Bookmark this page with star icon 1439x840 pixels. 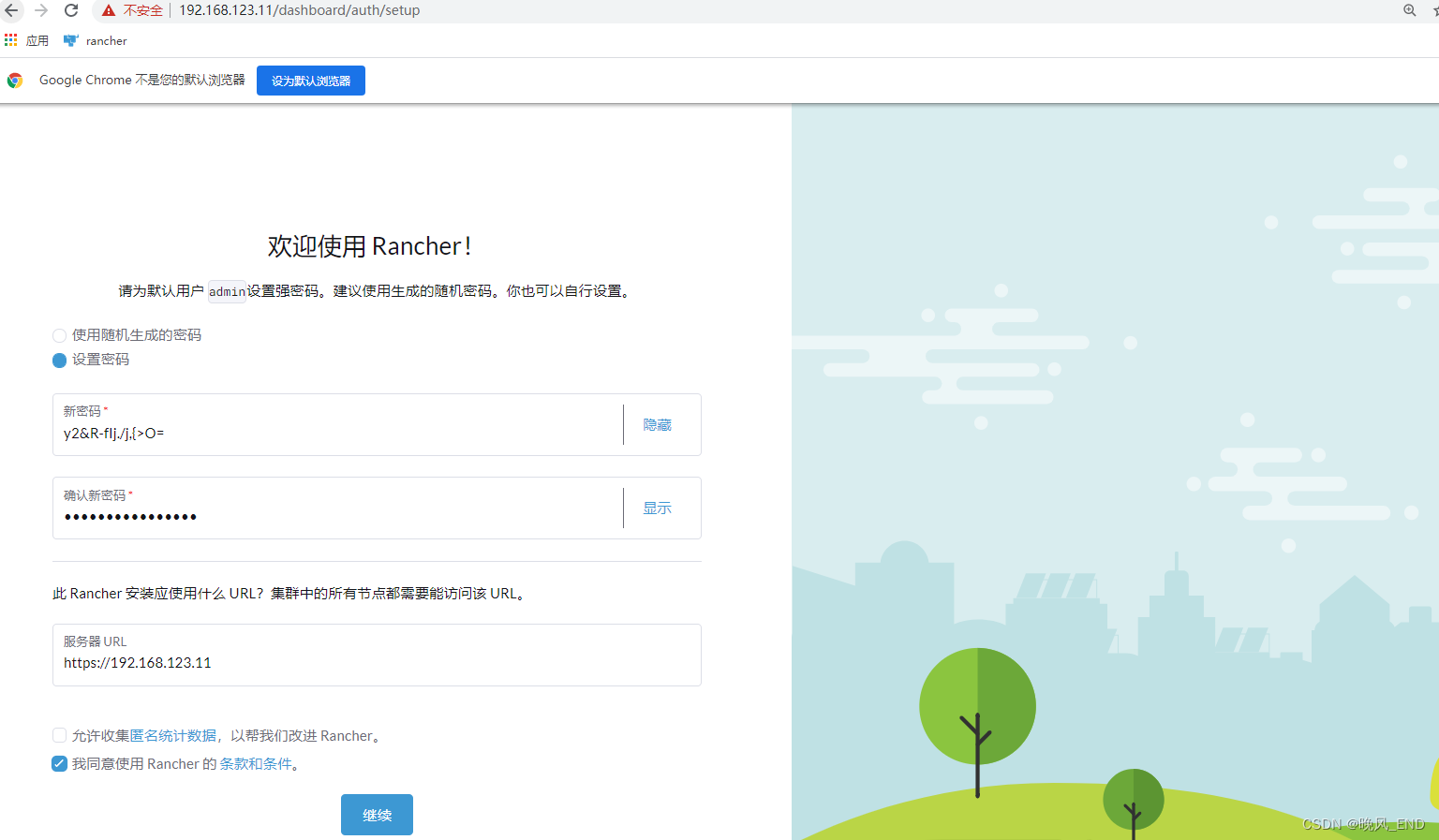pos(1435,10)
